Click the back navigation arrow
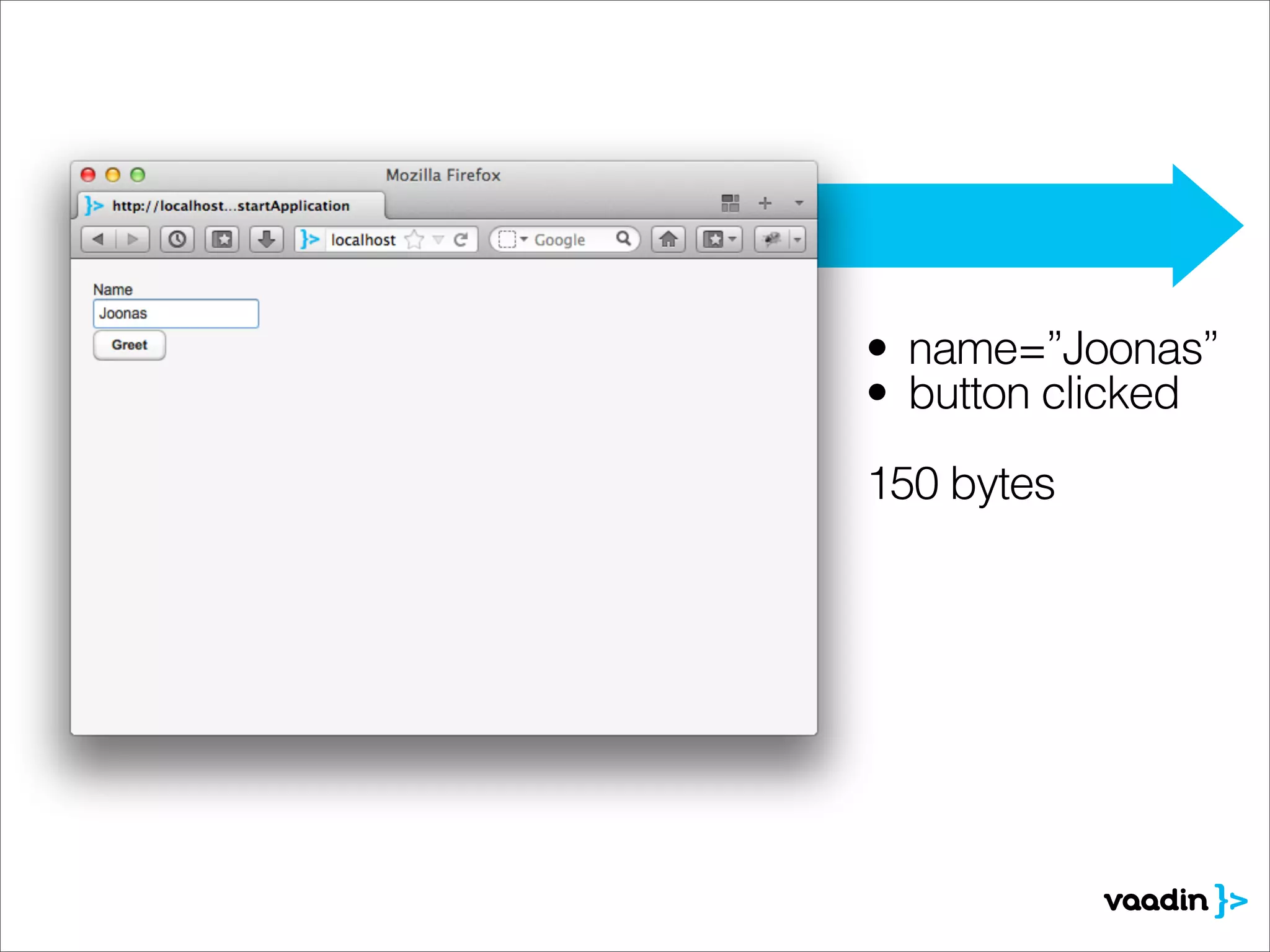The image size is (1270, 952). tap(98, 239)
